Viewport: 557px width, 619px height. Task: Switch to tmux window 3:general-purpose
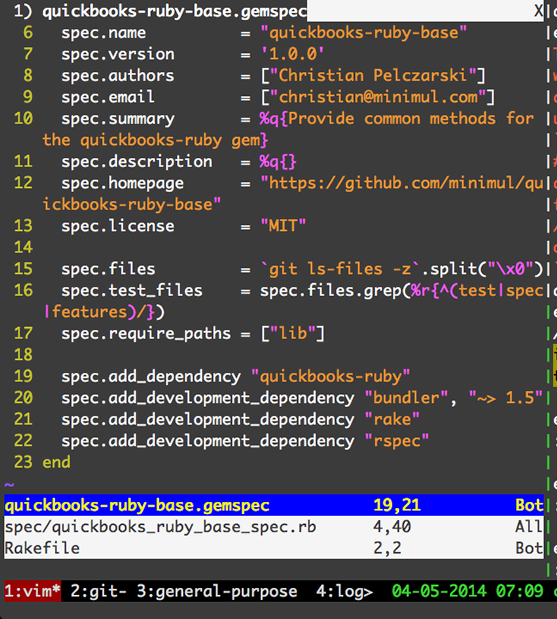click(217, 591)
